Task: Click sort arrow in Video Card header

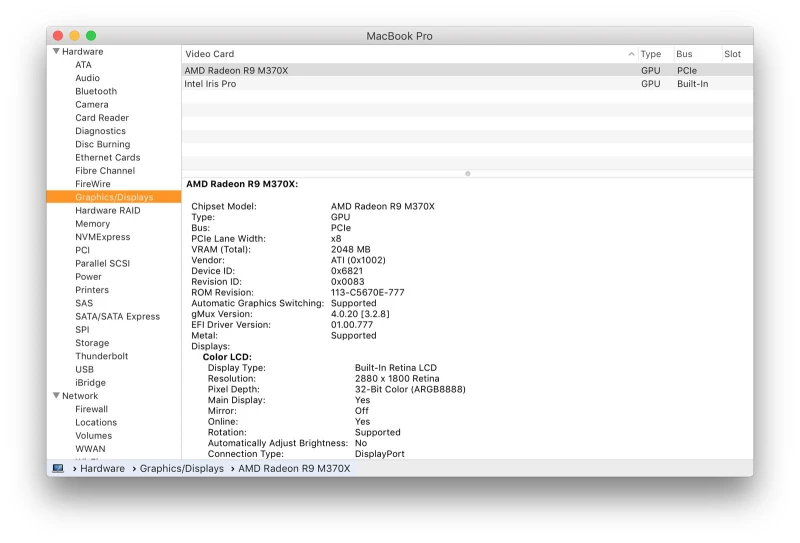Action: click(631, 54)
